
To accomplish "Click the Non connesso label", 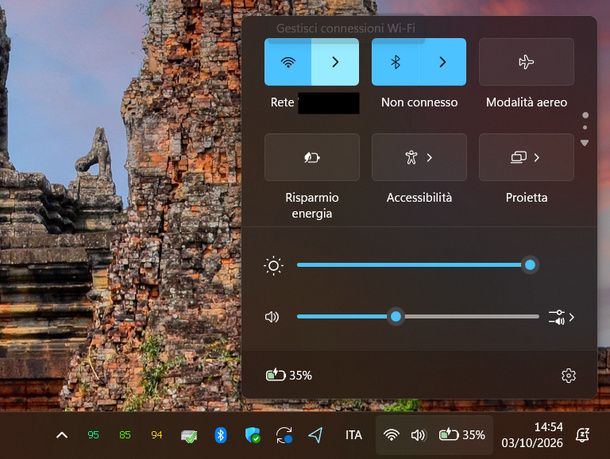I will [419, 102].
